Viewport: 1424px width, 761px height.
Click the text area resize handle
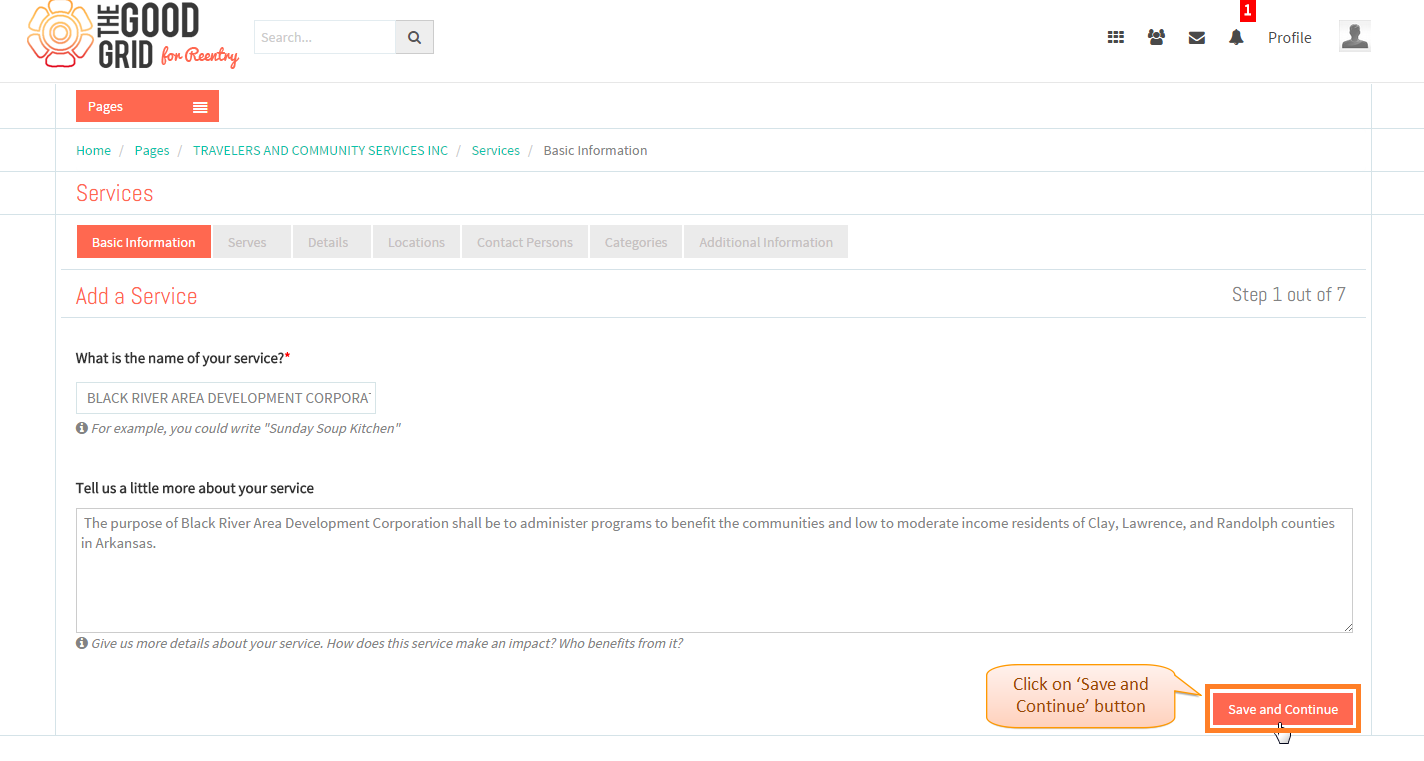[x=1347, y=627]
